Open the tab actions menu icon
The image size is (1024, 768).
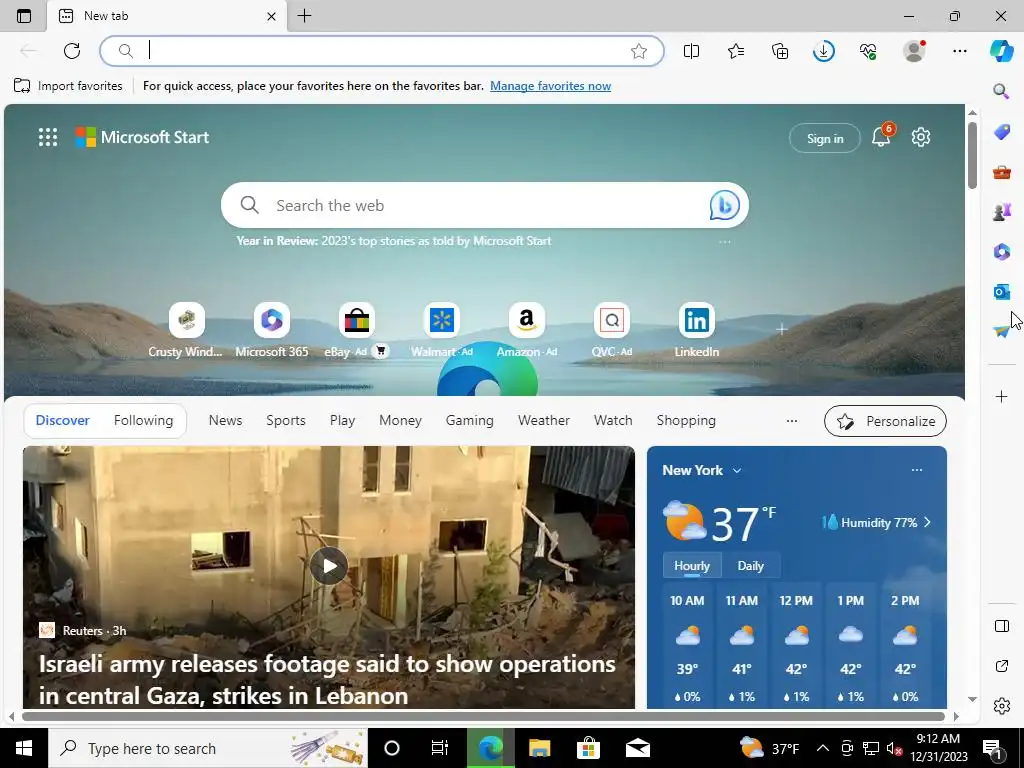pos(24,16)
